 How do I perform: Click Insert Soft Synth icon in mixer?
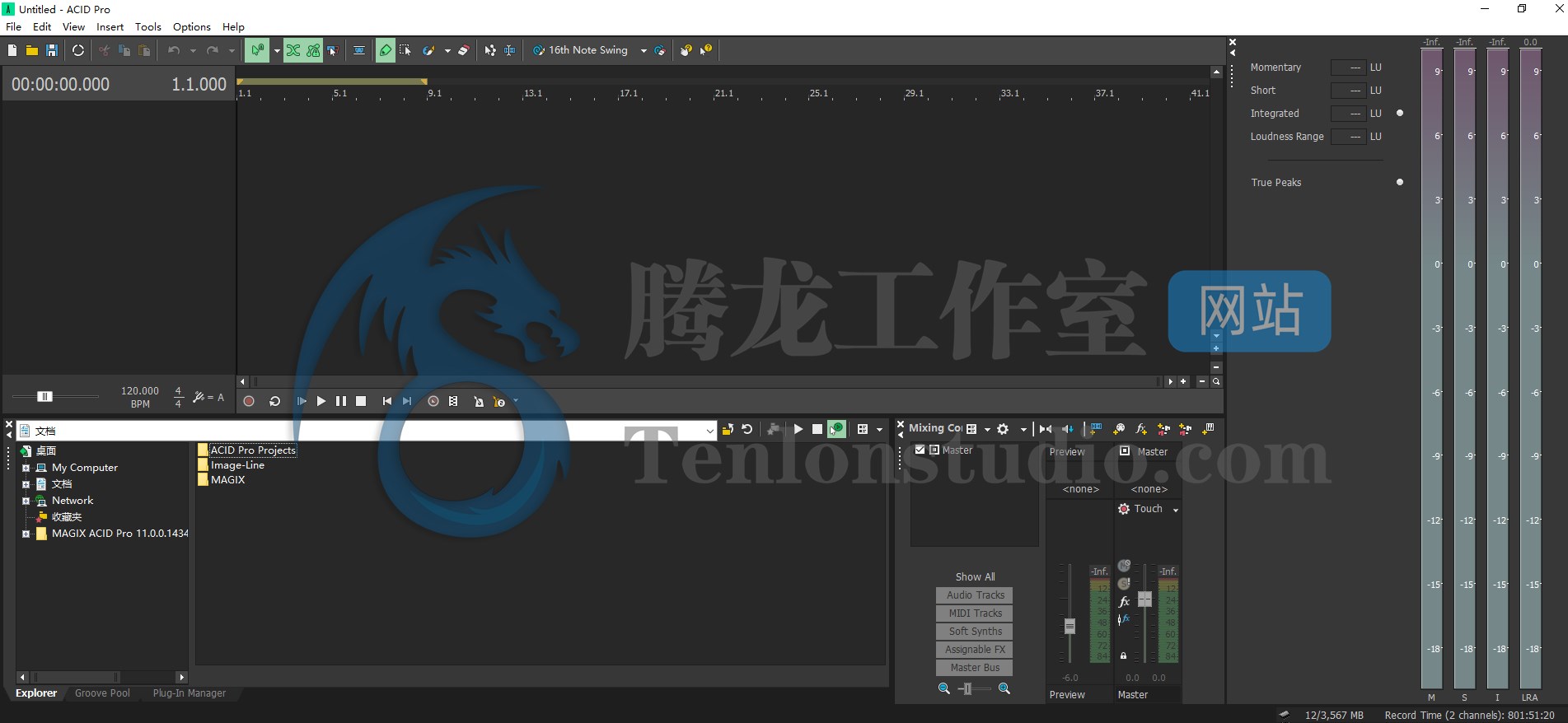click(1208, 429)
